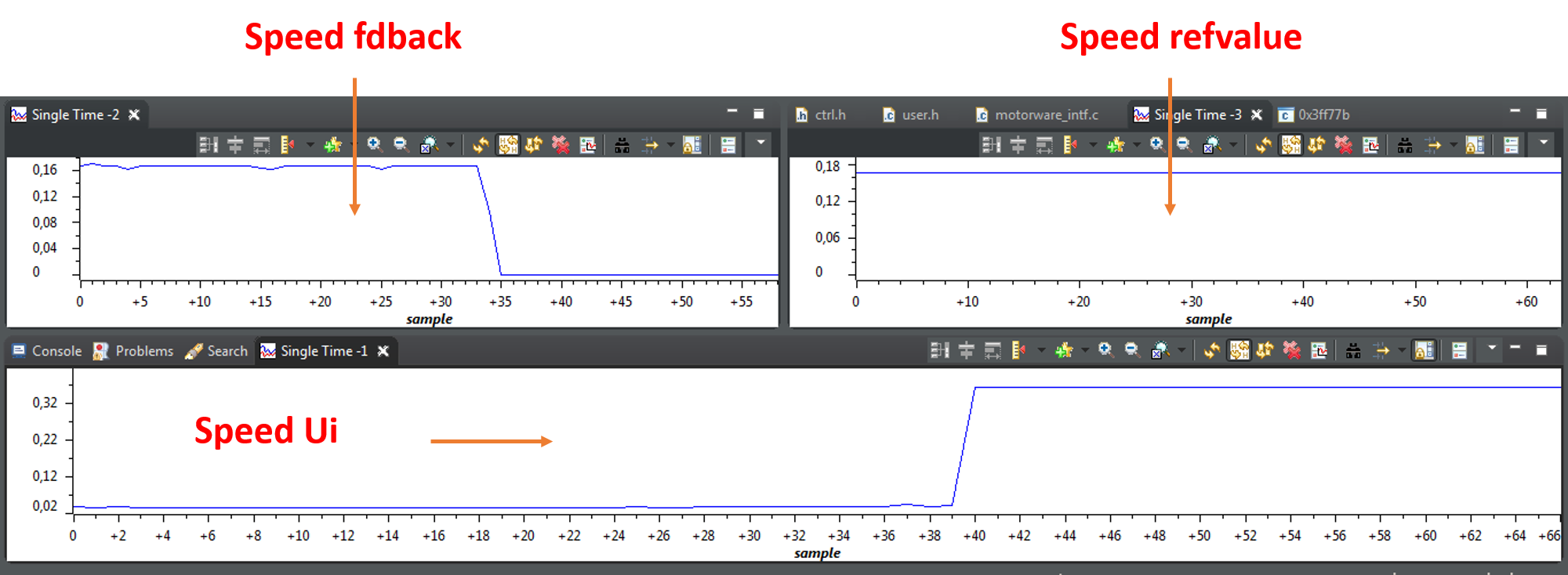1568x575 pixels.
Task: Click green plus star icon in Single Time -1
Action: [x=1064, y=350]
